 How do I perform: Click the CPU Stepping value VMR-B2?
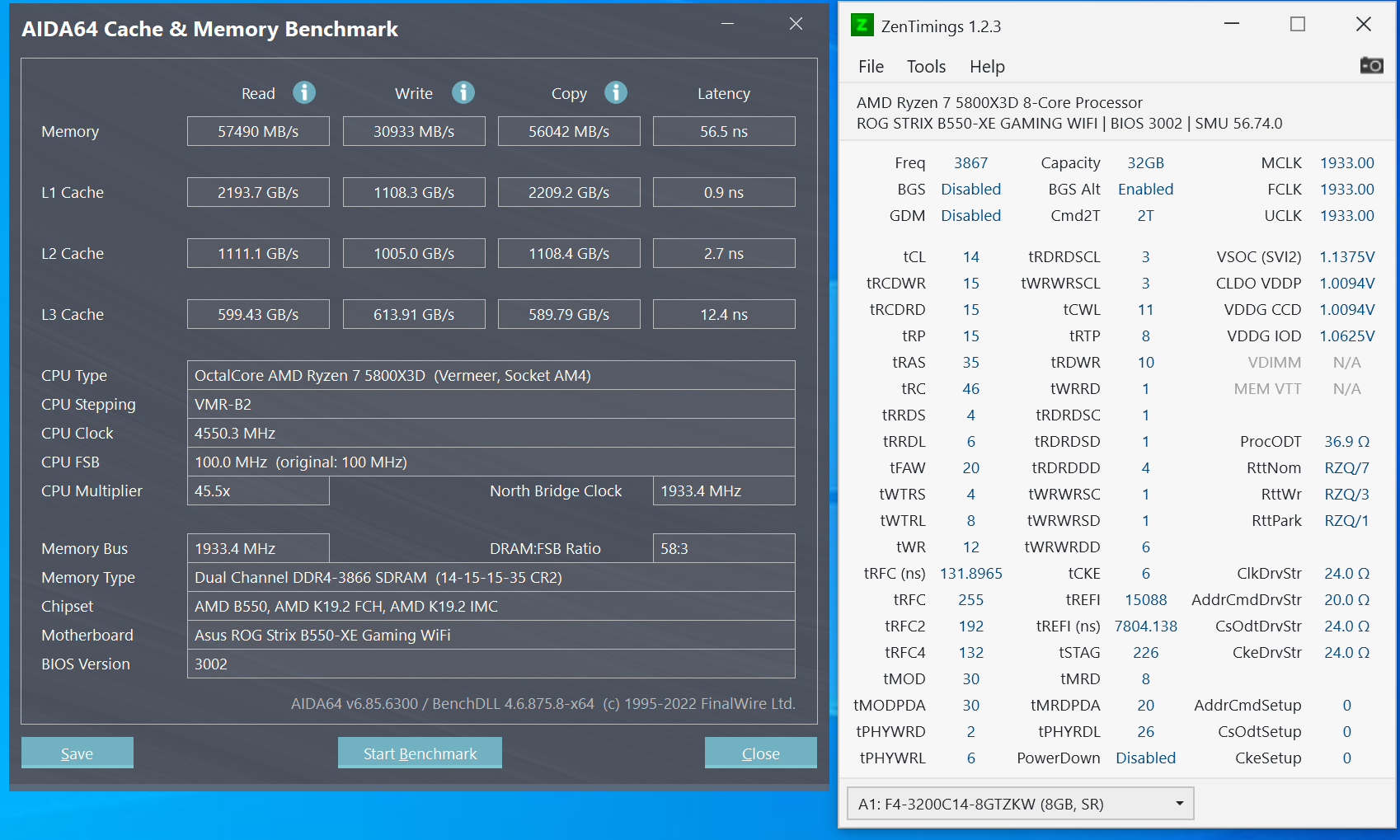491,404
